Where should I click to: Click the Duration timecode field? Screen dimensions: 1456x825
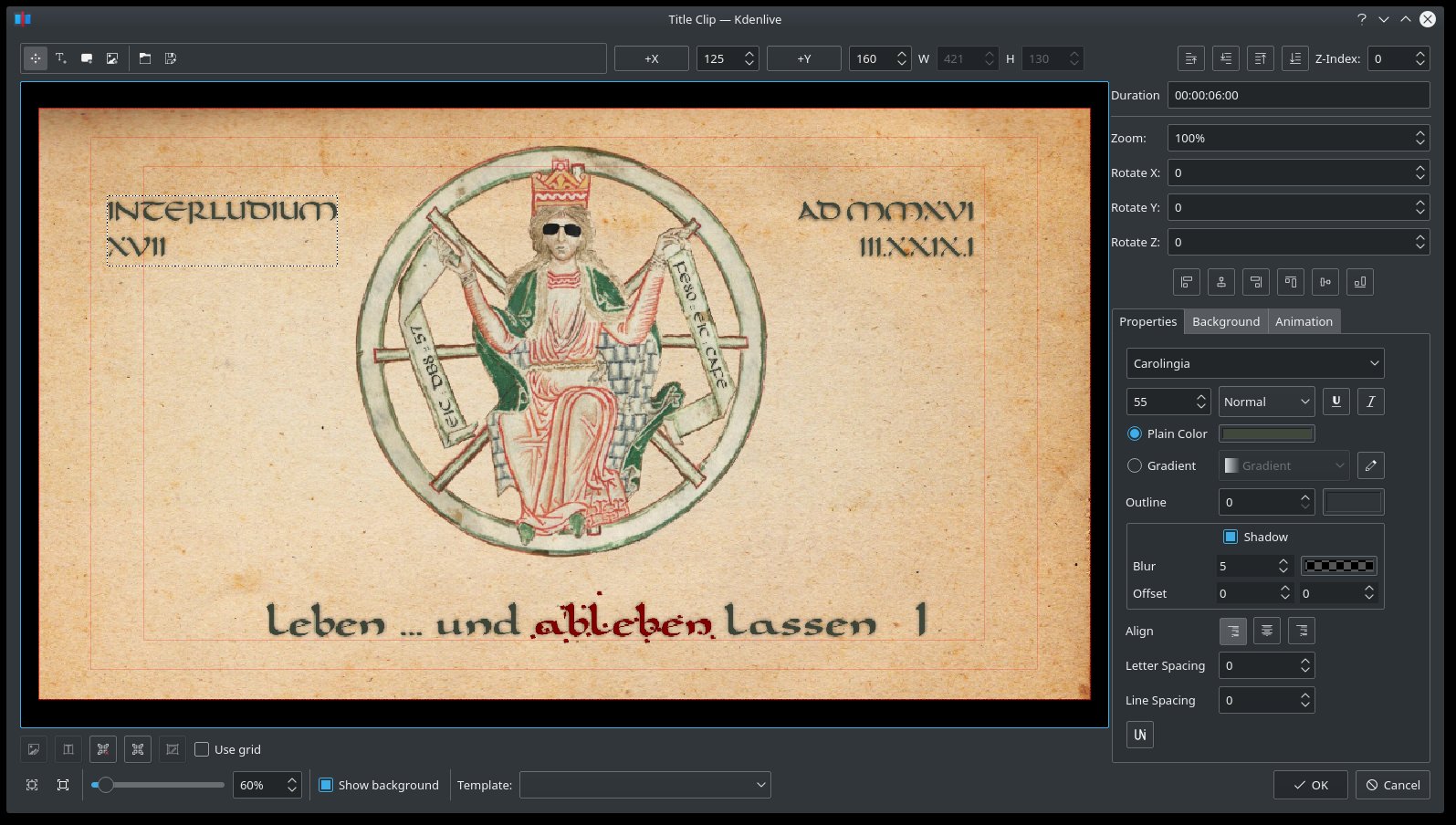(1298, 95)
